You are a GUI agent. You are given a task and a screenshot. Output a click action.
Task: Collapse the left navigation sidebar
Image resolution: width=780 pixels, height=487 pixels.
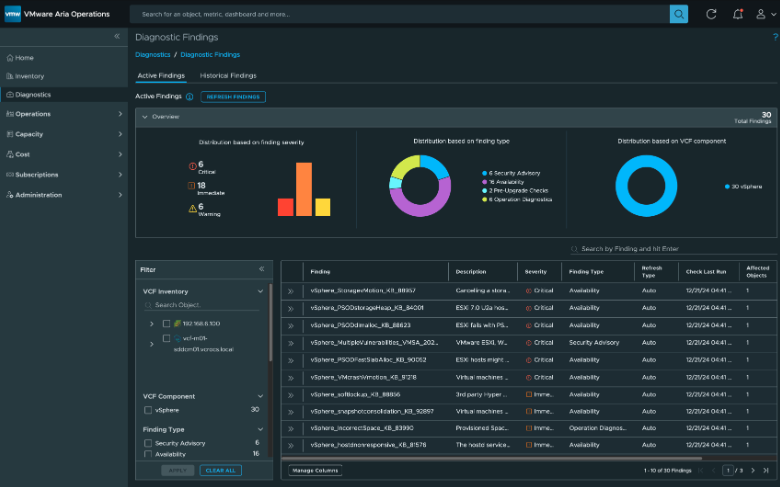click(117, 36)
